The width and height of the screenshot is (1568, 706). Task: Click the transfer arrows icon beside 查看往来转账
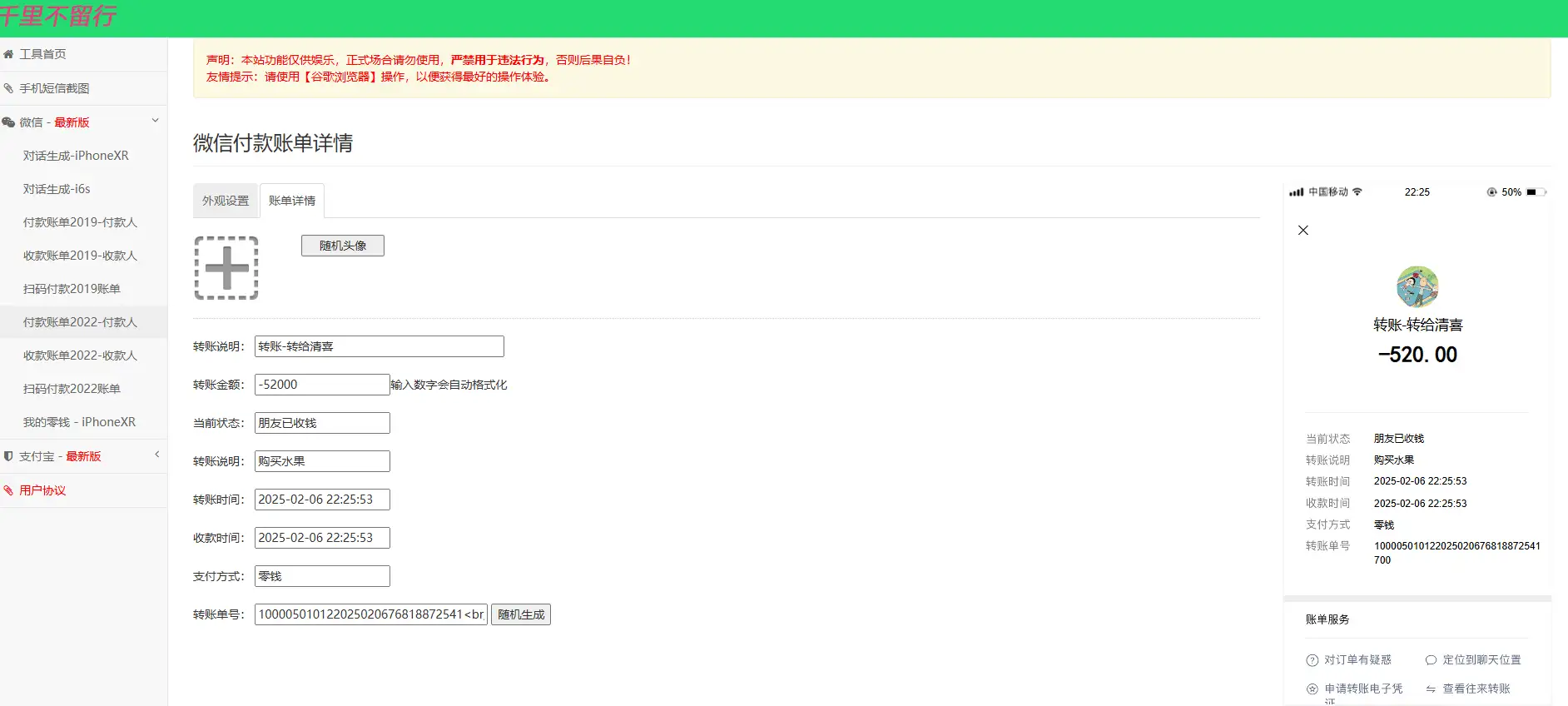point(1431,689)
